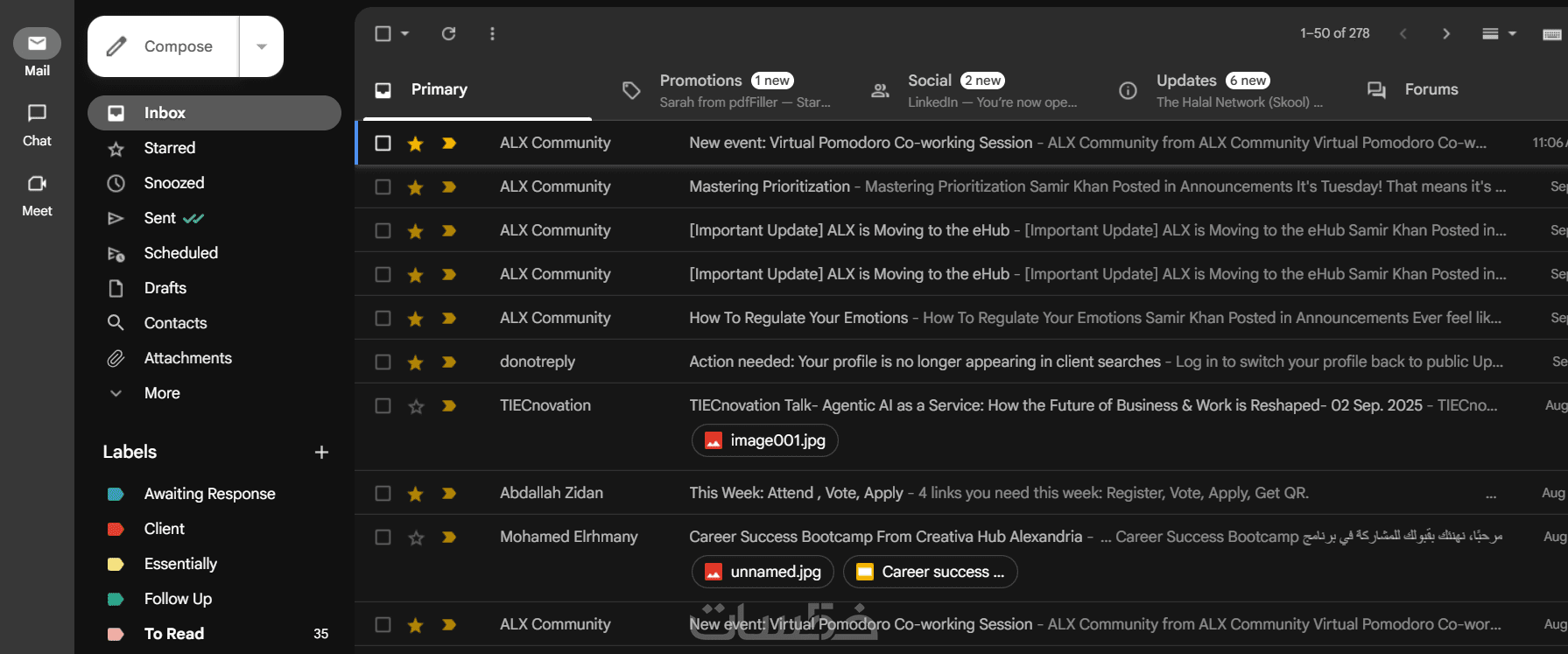The image size is (1568, 654).
Task: Go to the previous page of emails
Action: [x=1403, y=33]
